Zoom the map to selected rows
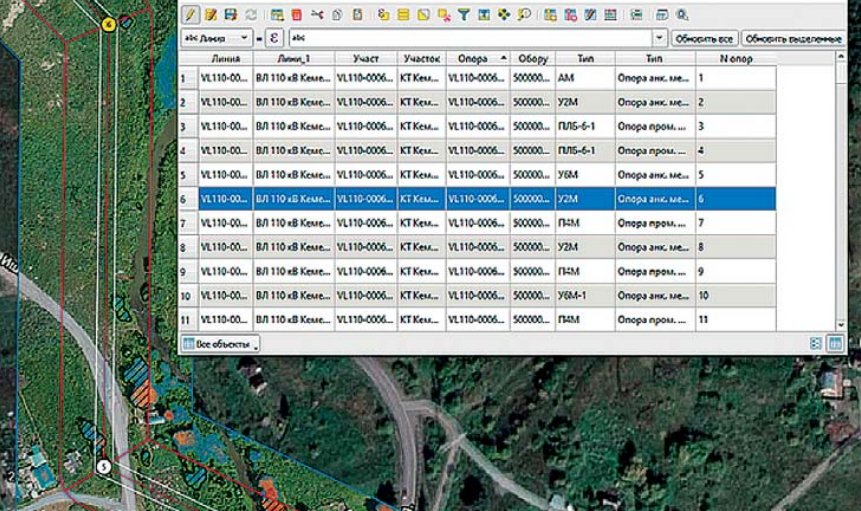Viewport: 861px width, 511px height. coord(523,15)
